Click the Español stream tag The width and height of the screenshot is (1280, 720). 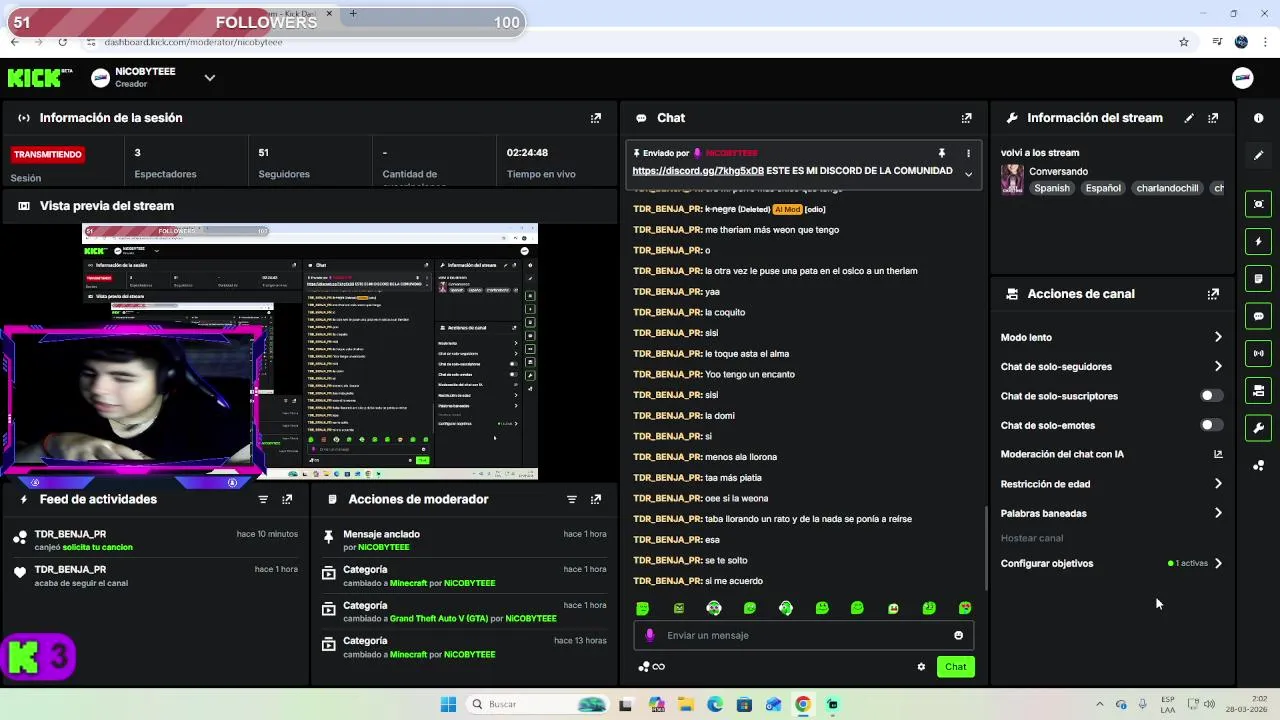pyautogui.click(x=1103, y=188)
